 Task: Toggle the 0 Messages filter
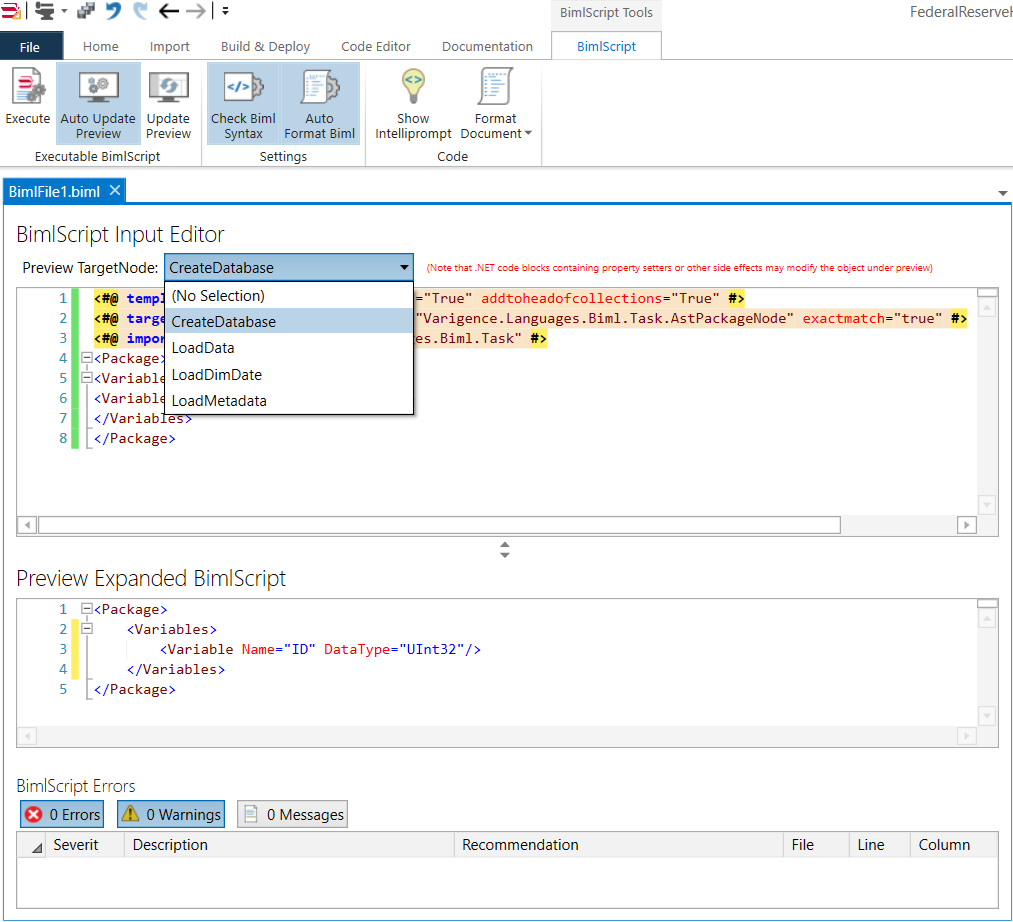click(x=291, y=814)
